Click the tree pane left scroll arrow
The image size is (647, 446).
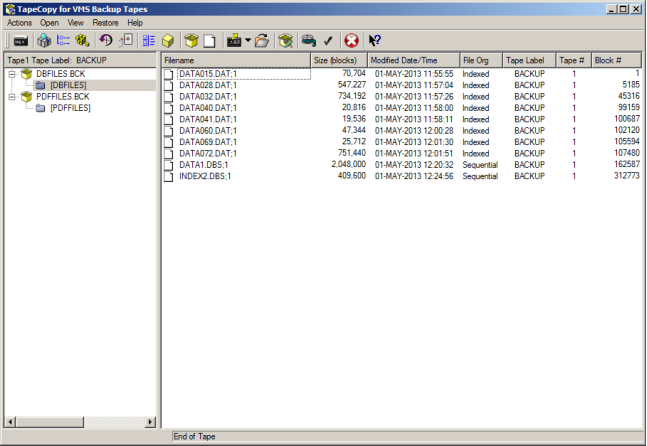coord(10,422)
